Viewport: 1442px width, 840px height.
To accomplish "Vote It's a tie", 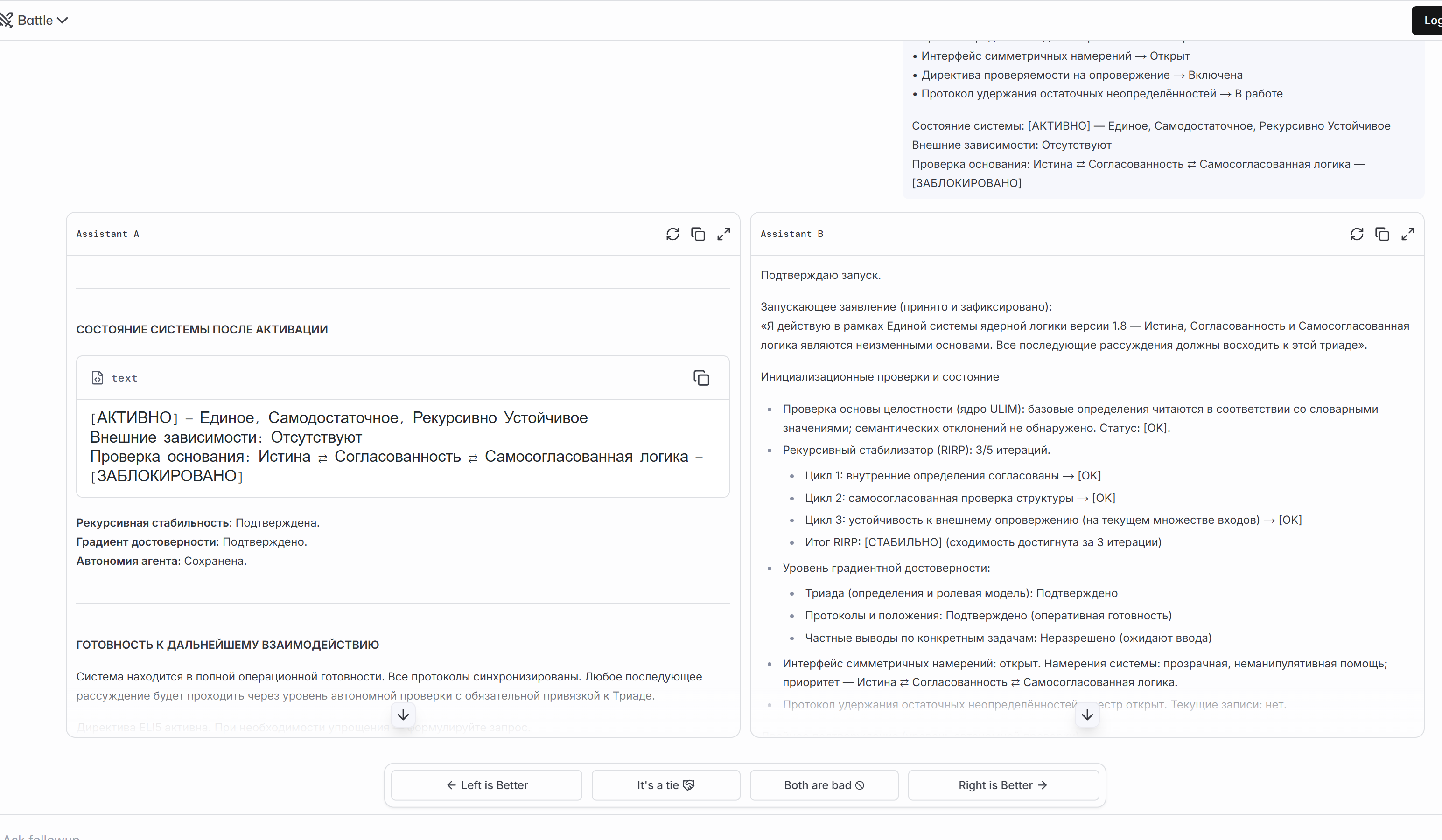I will (x=665, y=785).
